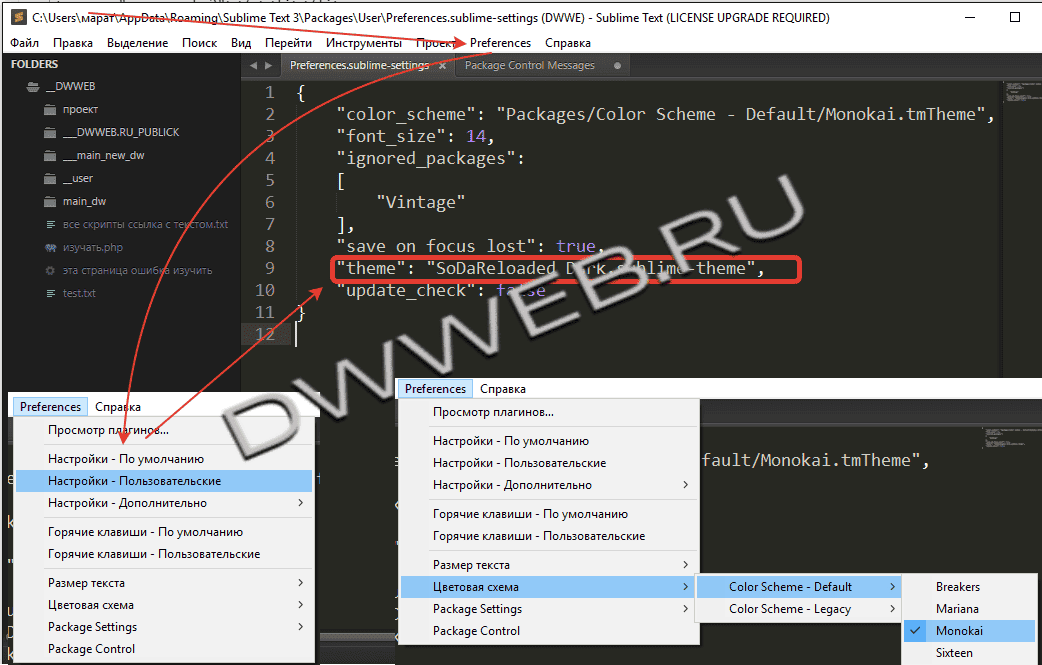Click the unsaved dot on Package Control Messages tab
The image size is (1042, 665).
617,66
